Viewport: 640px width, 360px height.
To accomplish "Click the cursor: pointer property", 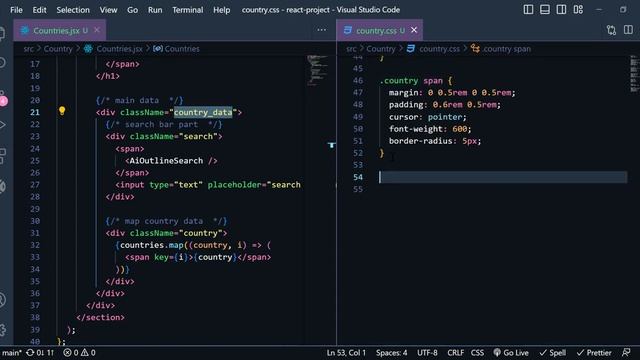I will click(427, 117).
